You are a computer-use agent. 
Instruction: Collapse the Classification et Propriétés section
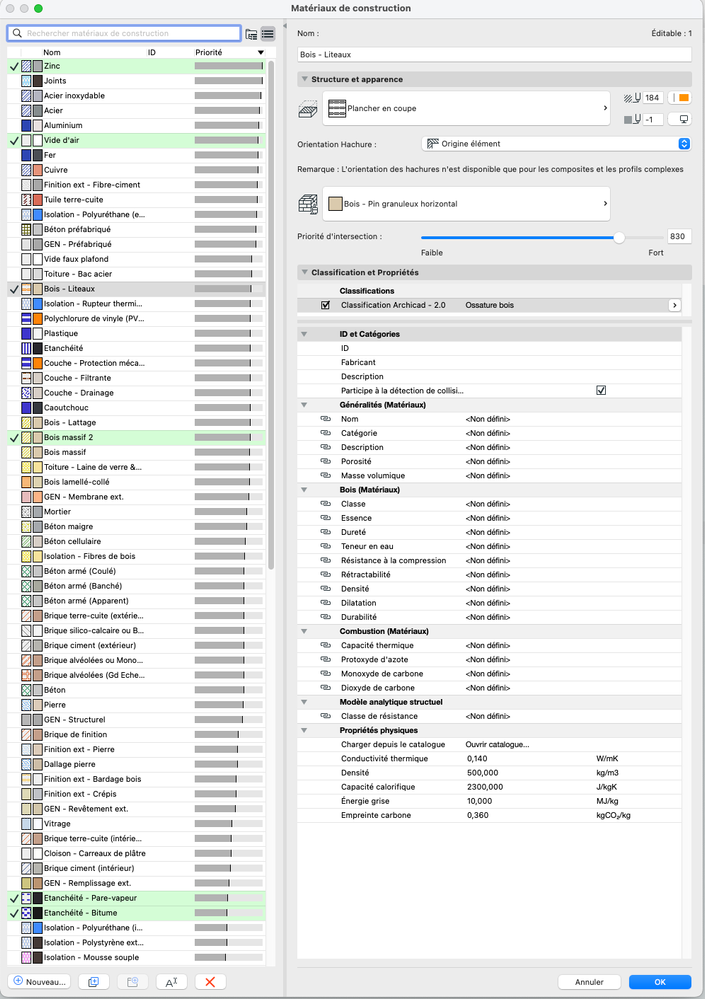305,273
